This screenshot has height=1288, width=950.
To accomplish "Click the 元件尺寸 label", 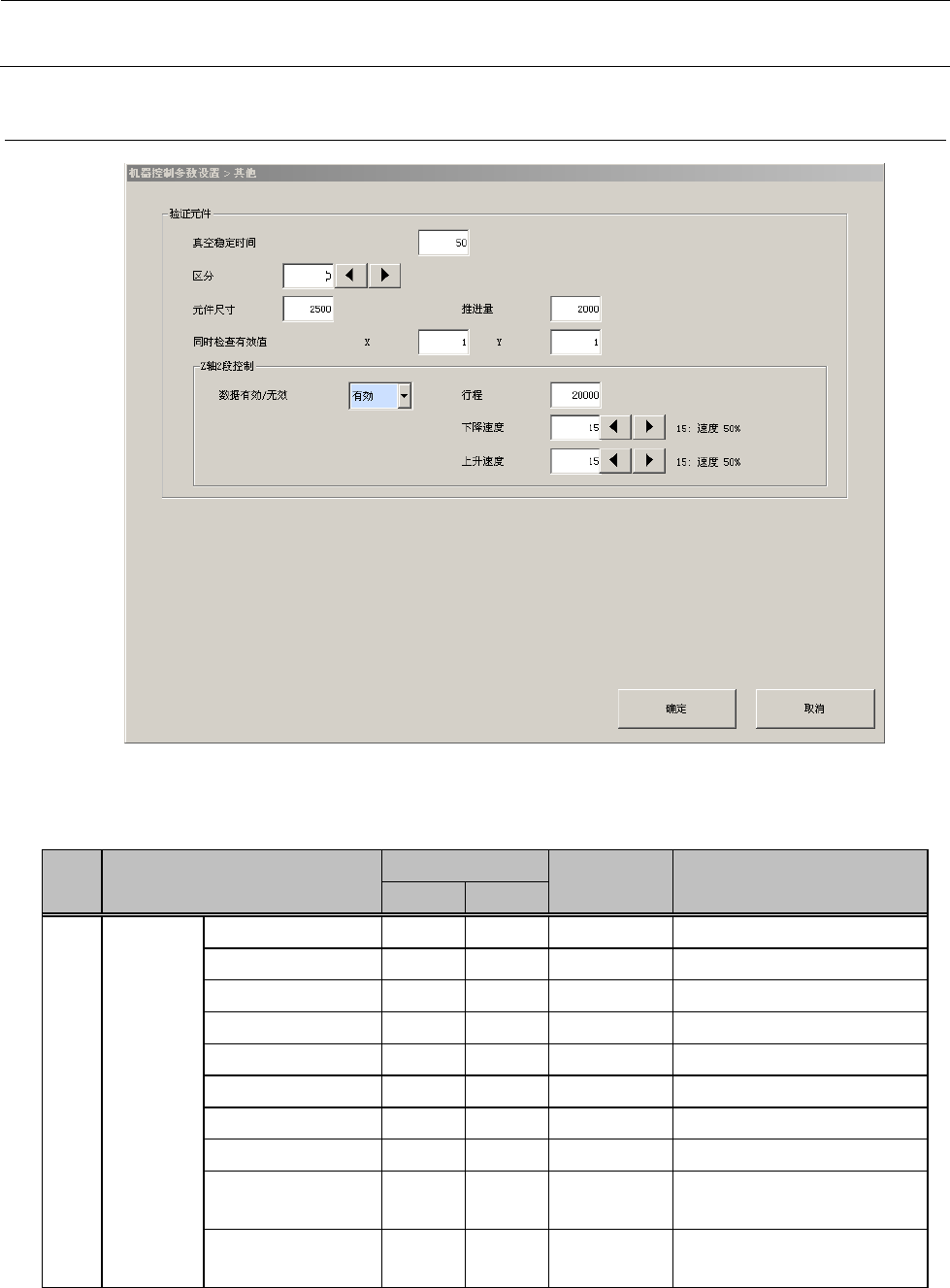I will tap(213, 310).
